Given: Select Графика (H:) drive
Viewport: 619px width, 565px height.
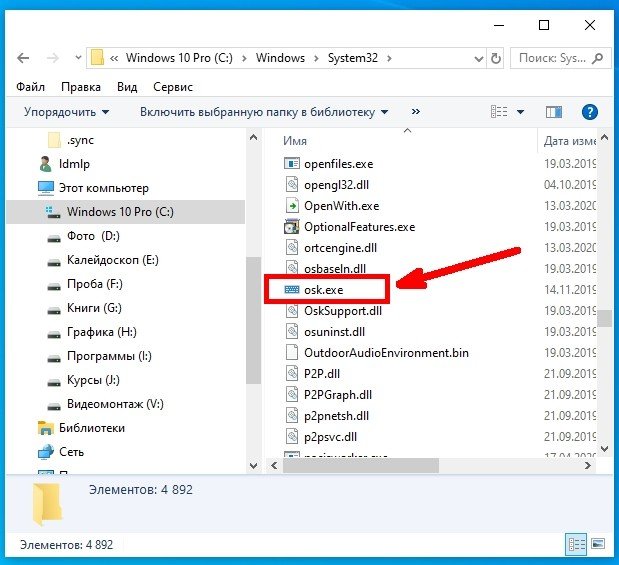Looking at the screenshot, I should [92, 332].
